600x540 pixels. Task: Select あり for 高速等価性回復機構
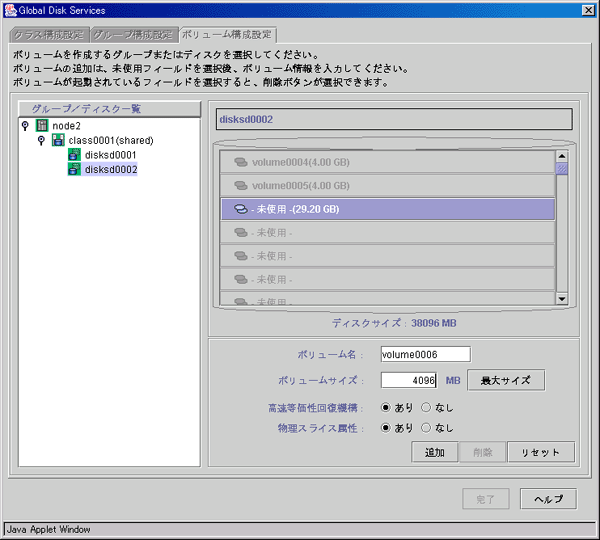pyautogui.click(x=386, y=407)
